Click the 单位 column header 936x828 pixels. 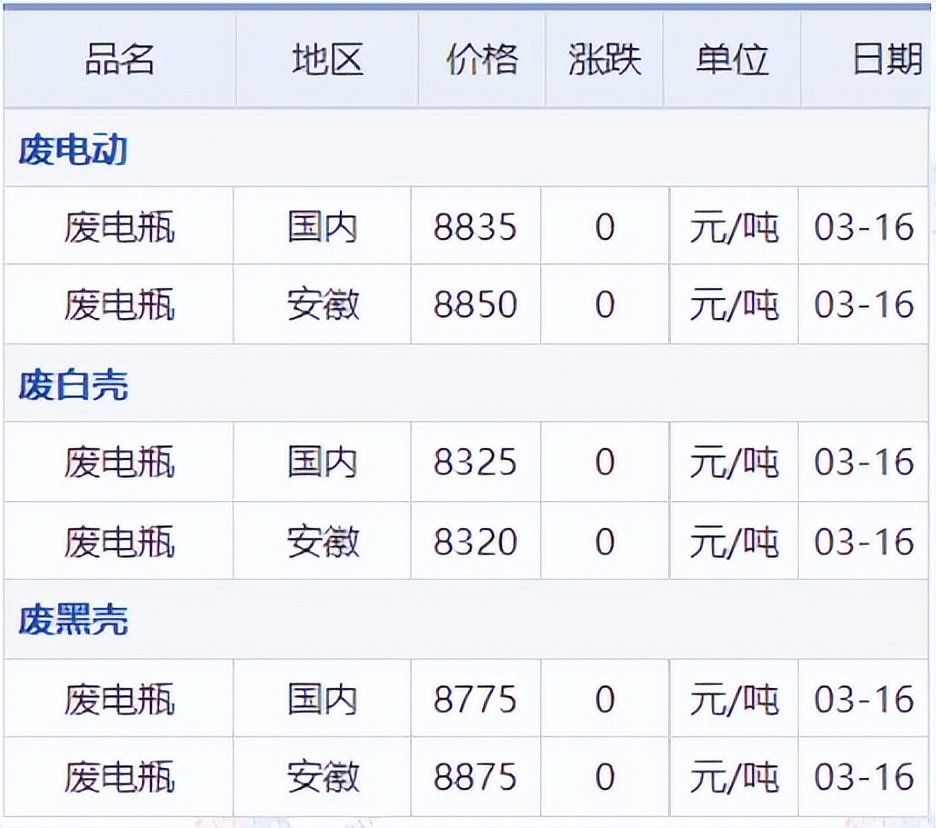(x=732, y=60)
